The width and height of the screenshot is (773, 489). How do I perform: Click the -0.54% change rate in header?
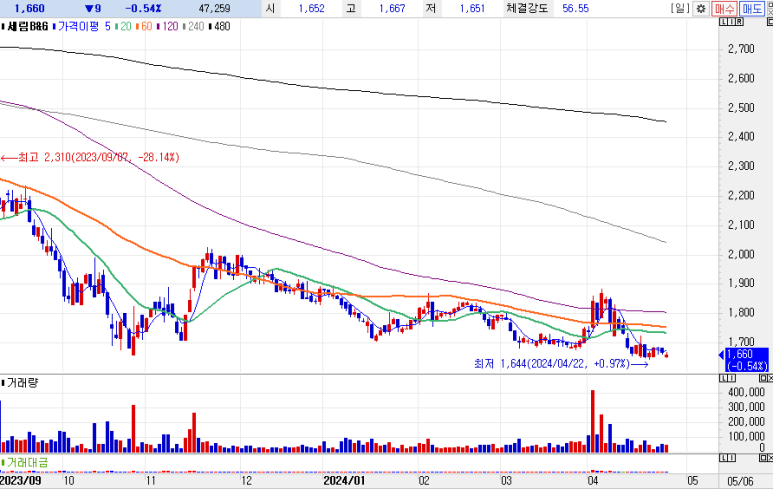[x=143, y=8]
